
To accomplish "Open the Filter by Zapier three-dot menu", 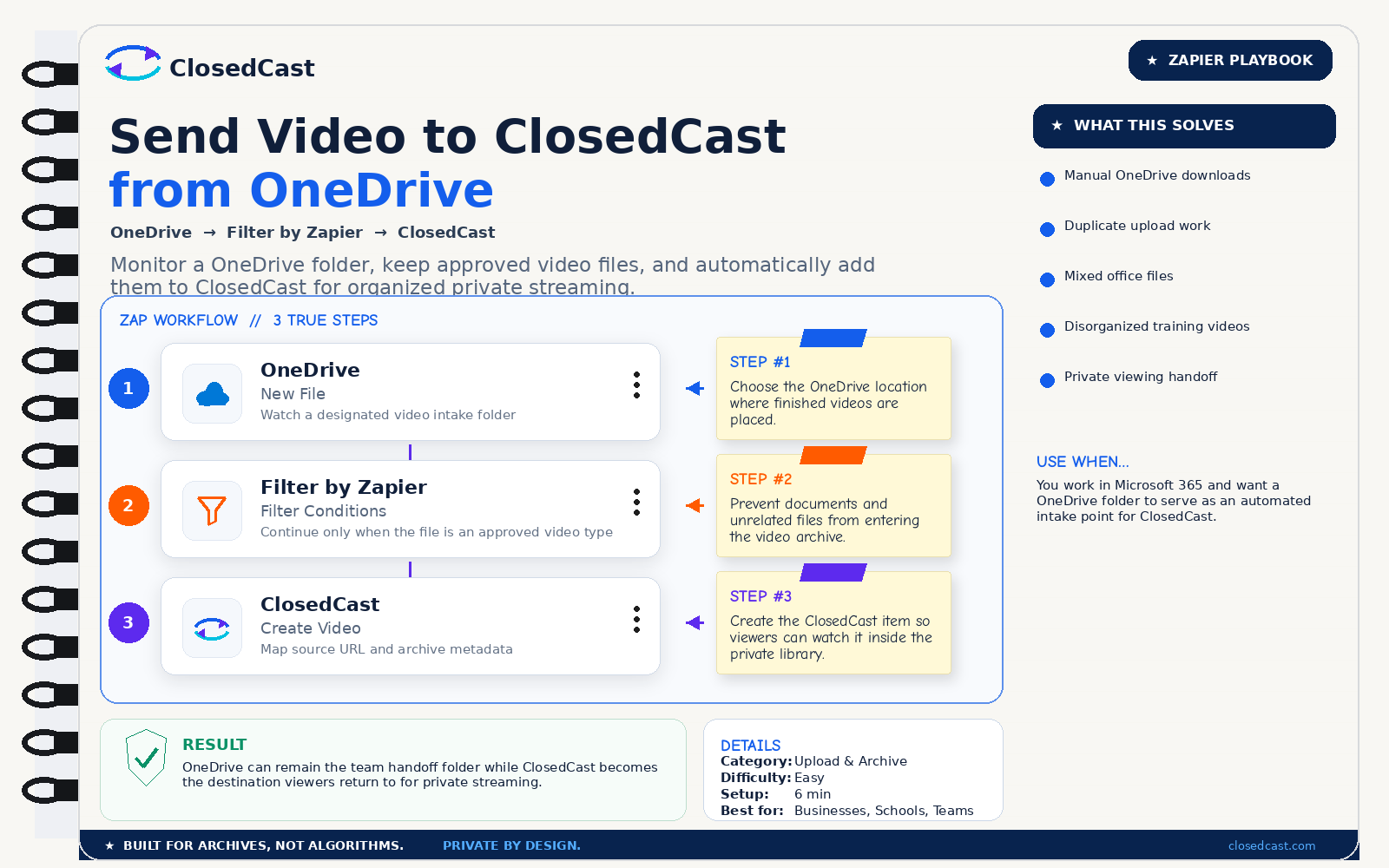I will click(x=636, y=503).
